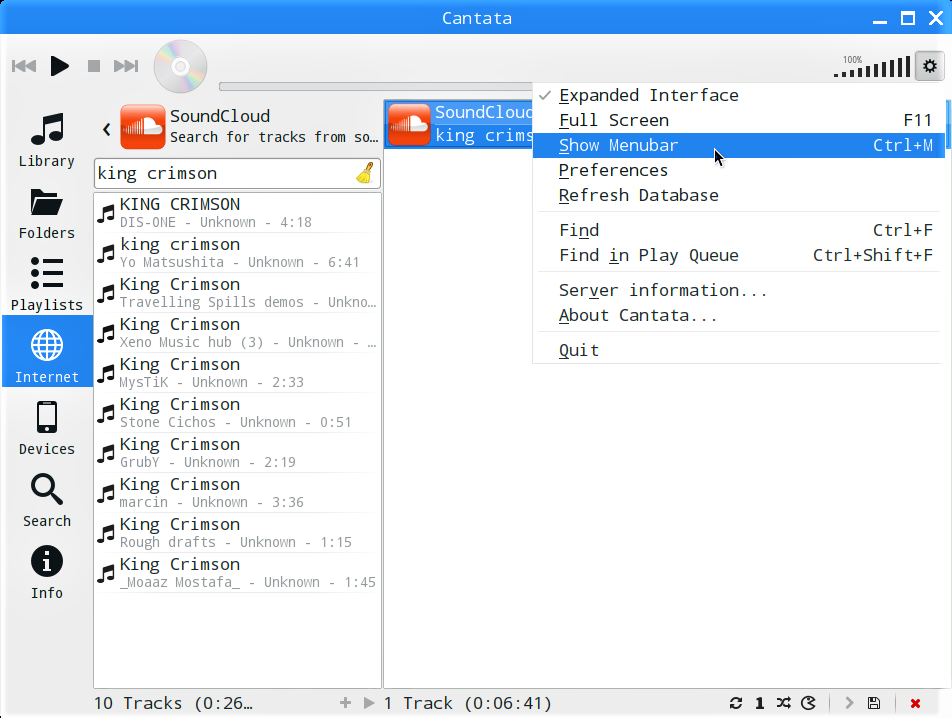Start playback with play button
The height and width of the screenshot is (718, 952).
(x=59, y=66)
